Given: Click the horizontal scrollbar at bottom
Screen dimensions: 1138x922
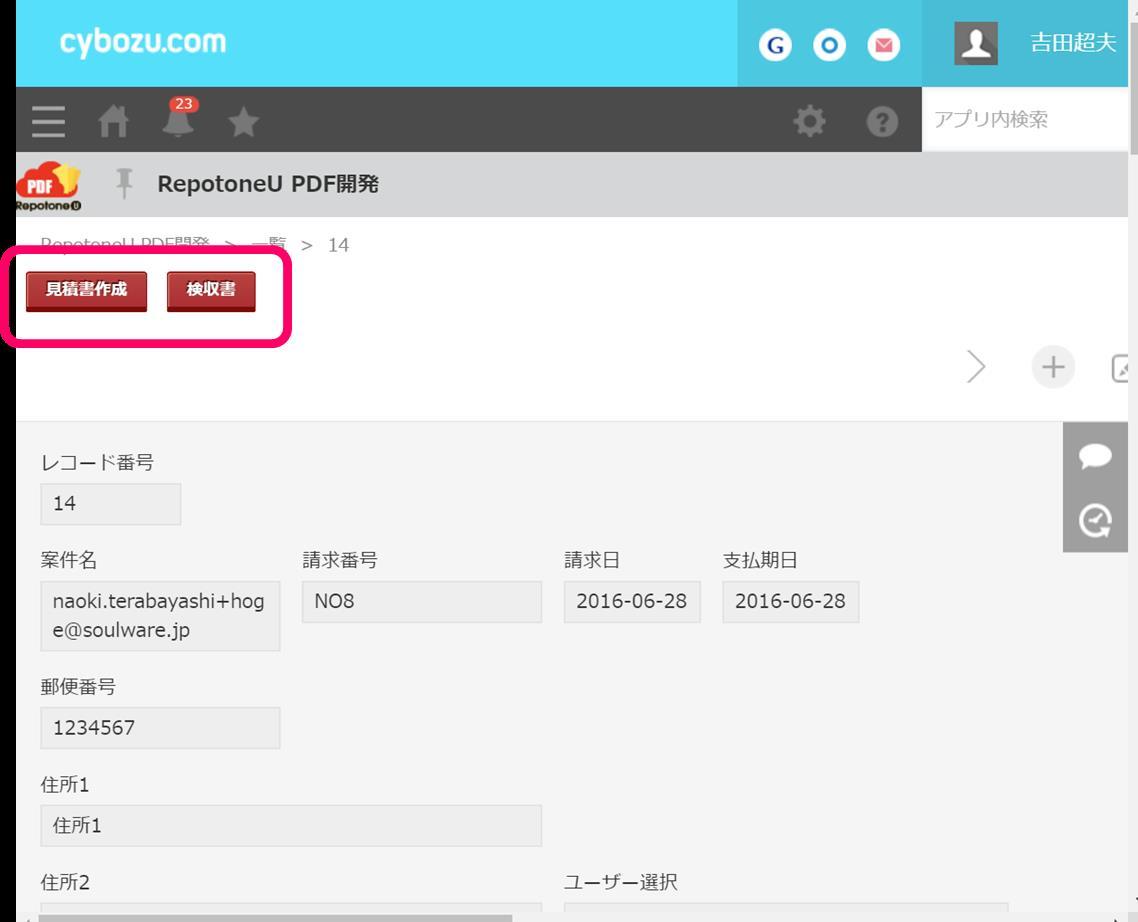Looking at the screenshot, I should pos(275,916).
